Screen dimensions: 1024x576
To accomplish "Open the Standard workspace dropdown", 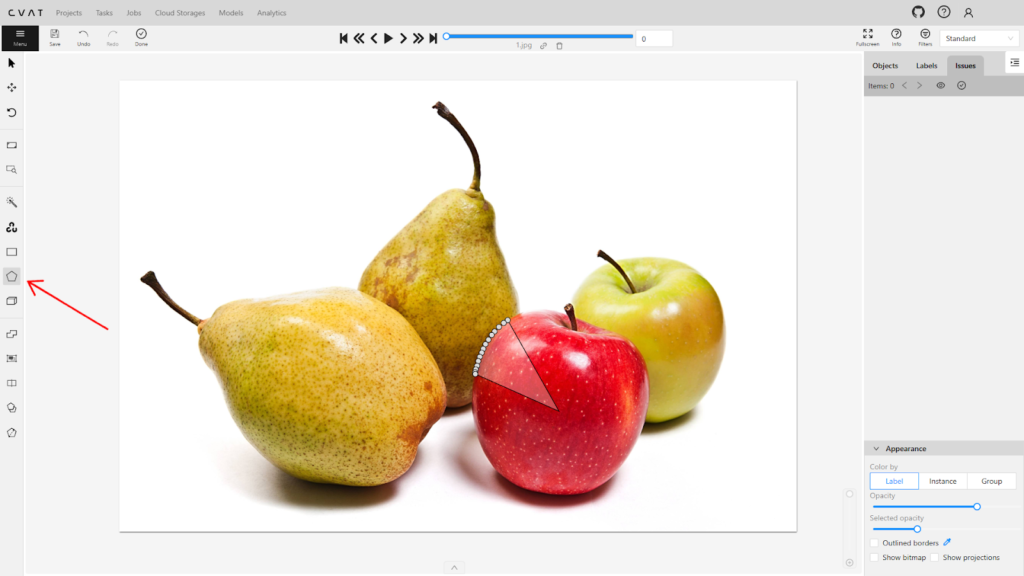I will pyautogui.click(x=979, y=39).
